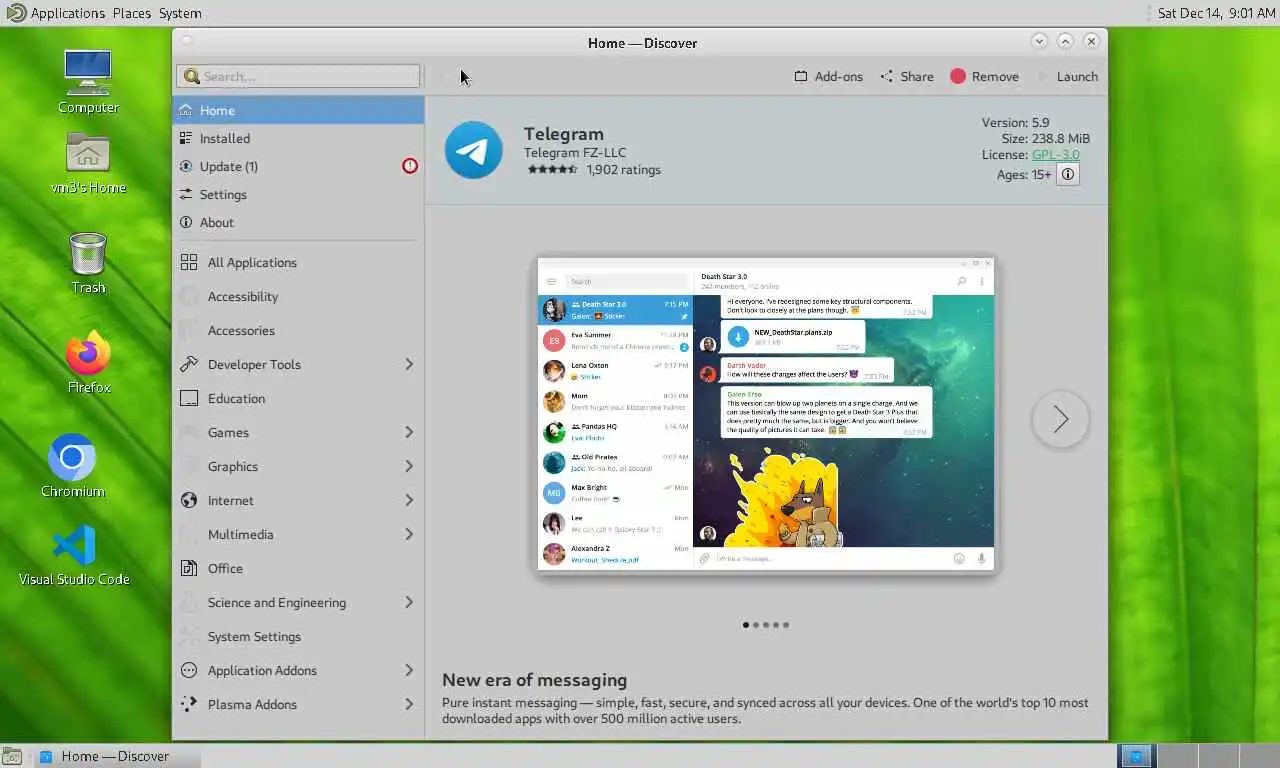Click the red Remove circle icon
Screen dimensions: 1280x768
958,76
